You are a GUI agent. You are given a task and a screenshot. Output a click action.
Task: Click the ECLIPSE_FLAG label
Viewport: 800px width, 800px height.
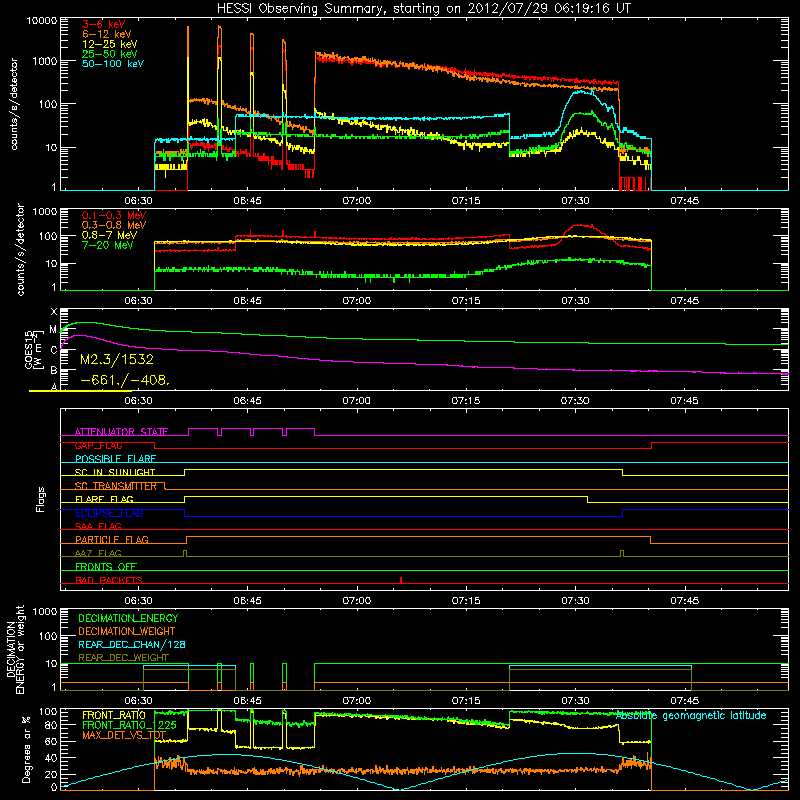coord(109,513)
